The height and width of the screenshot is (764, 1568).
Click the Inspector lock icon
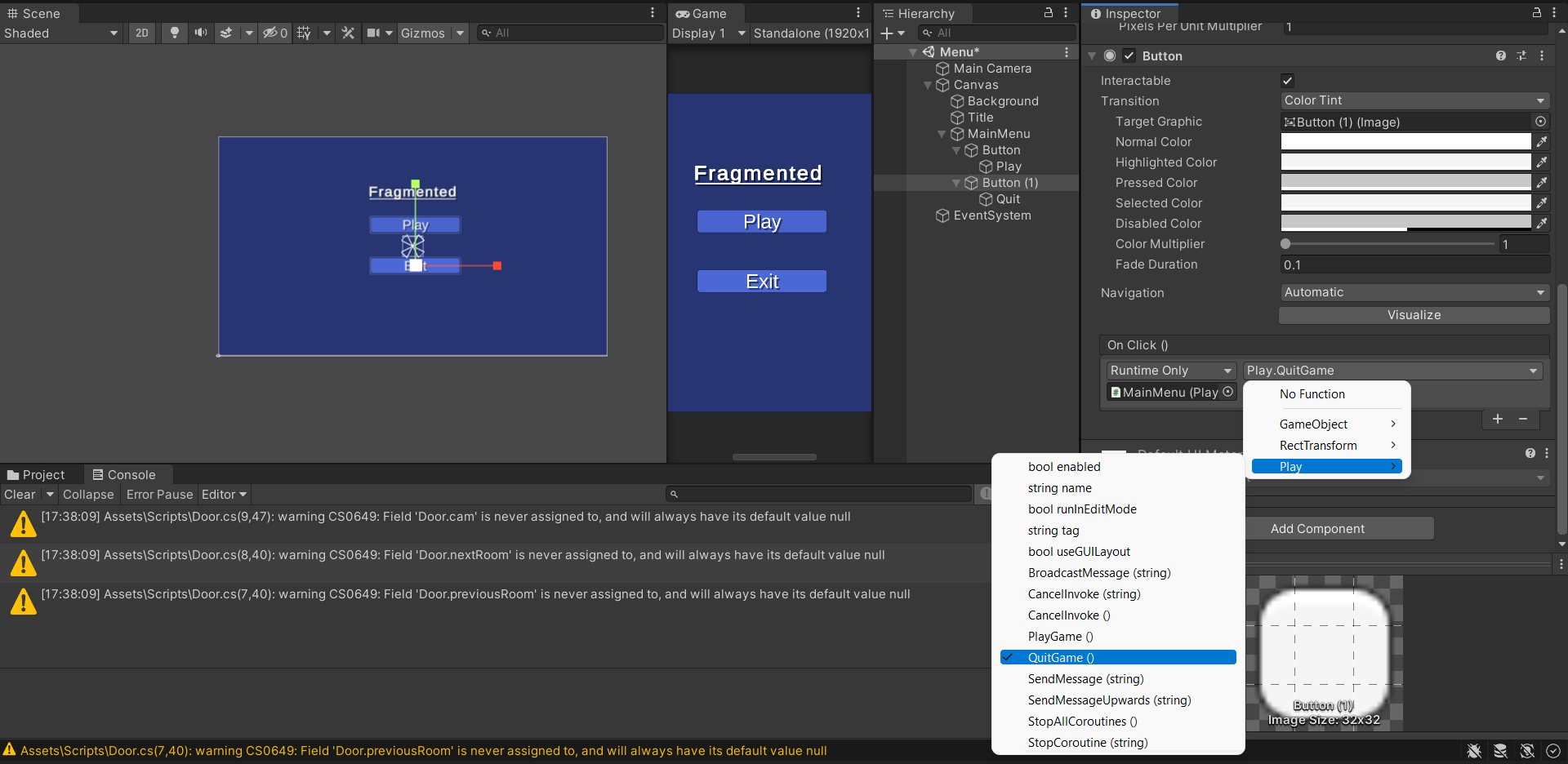(1536, 13)
